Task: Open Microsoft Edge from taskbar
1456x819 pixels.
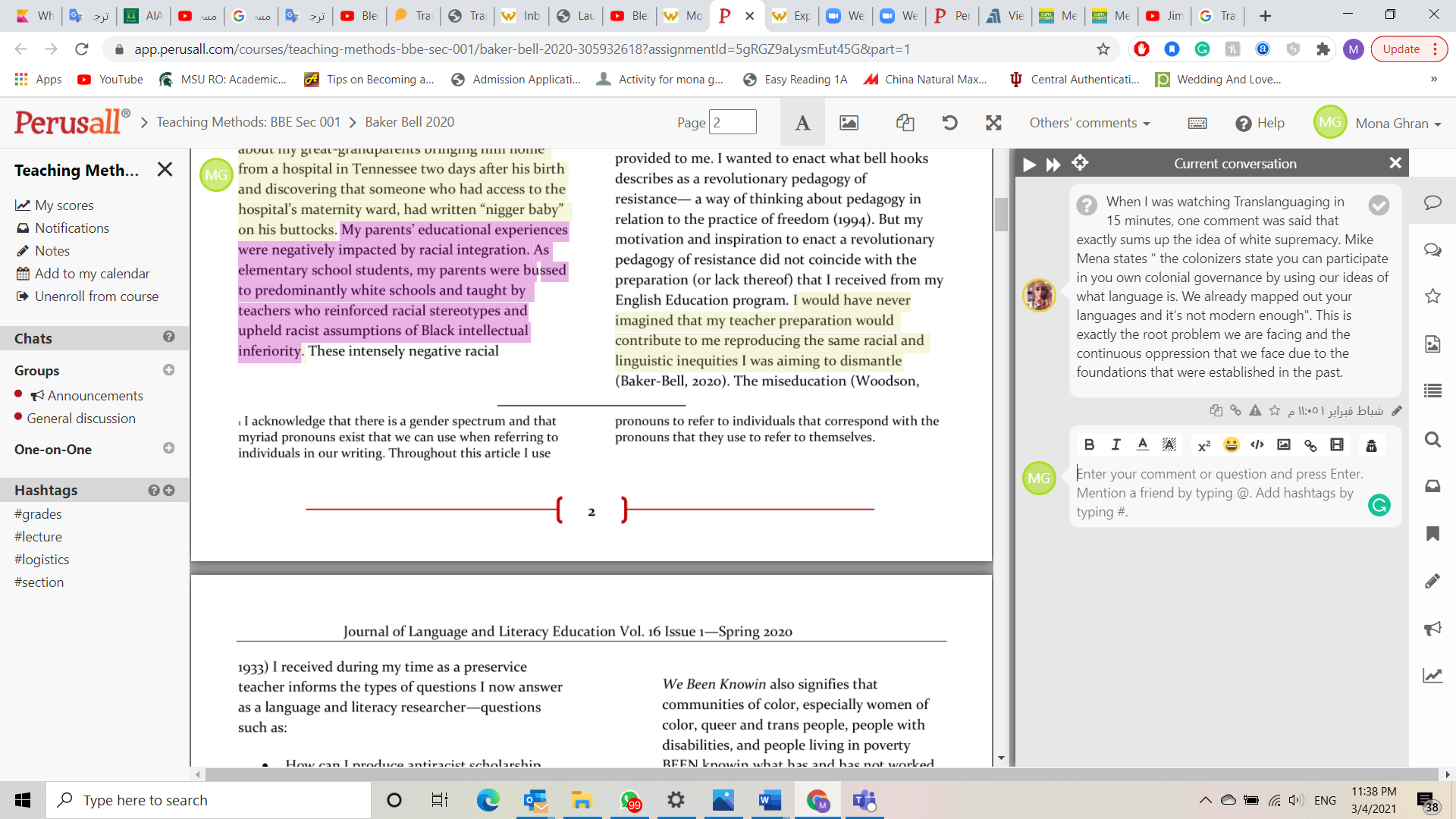Action: point(488,800)
